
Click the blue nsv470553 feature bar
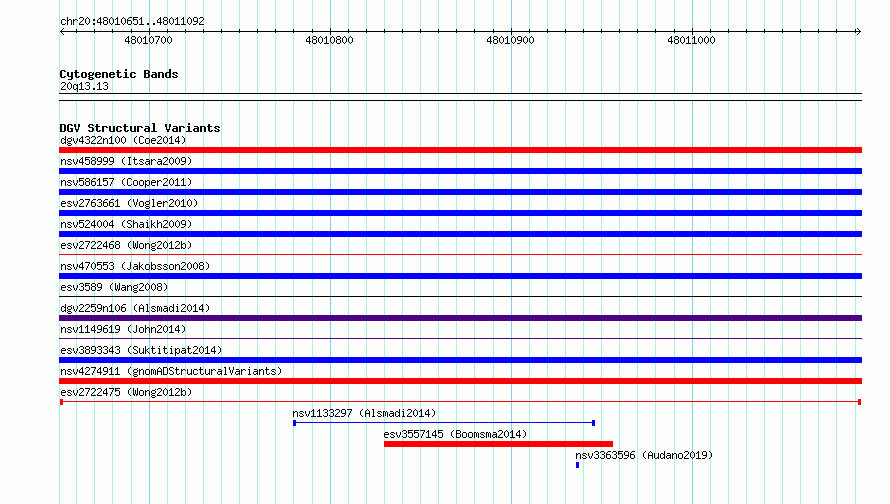460,276
